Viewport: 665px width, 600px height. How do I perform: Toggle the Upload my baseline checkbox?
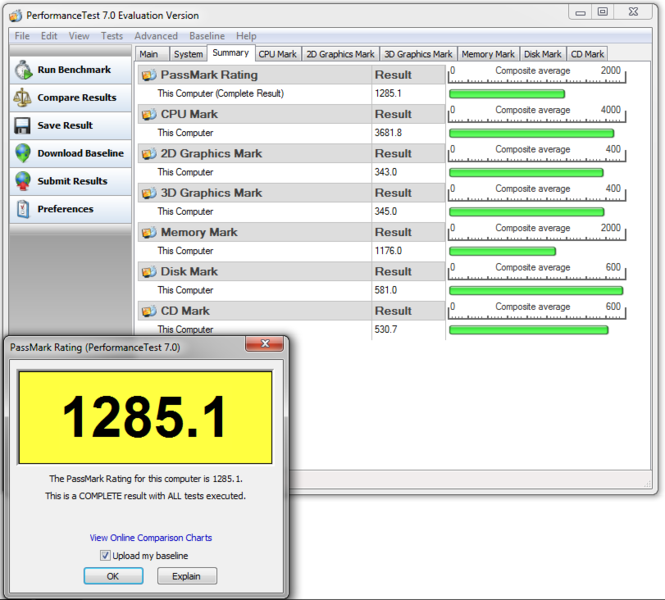(105, 555)
